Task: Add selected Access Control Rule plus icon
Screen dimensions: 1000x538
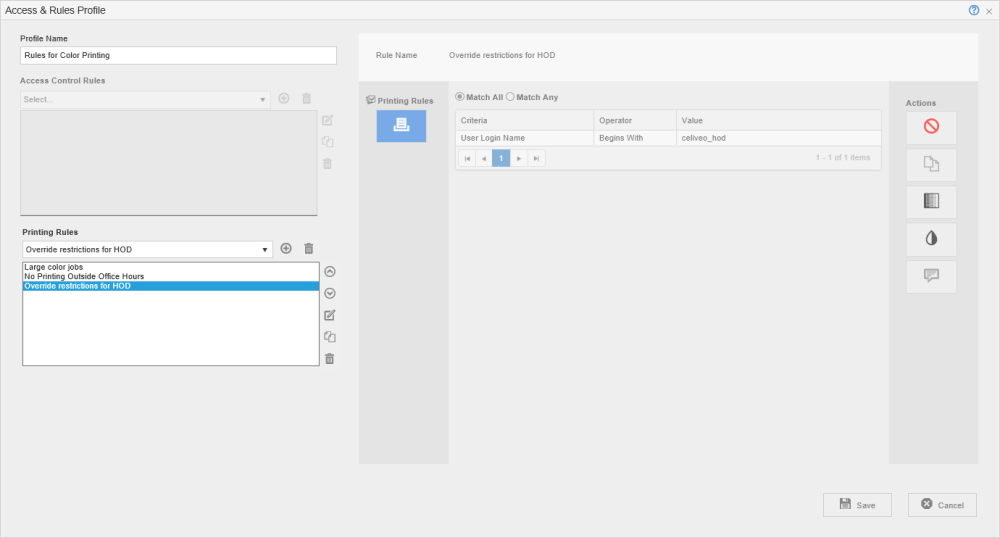Action: 284,98
